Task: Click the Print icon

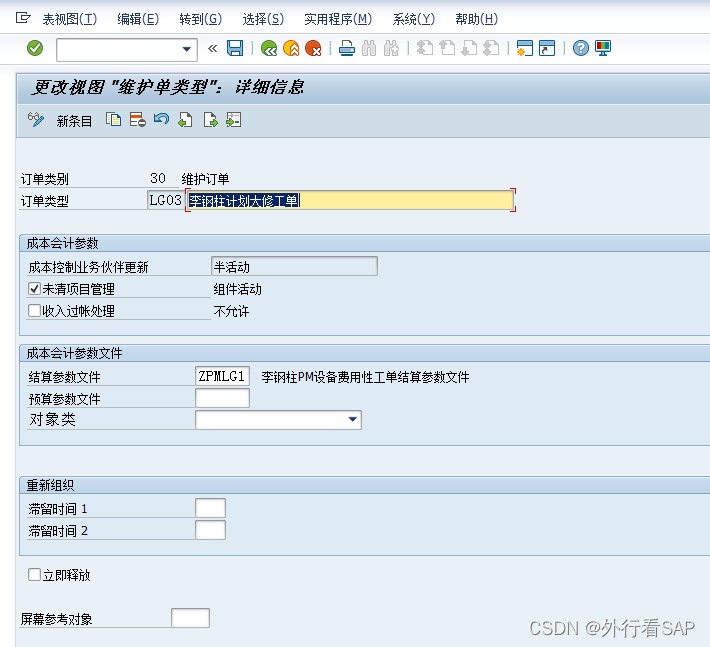Action: click(347, 48)
